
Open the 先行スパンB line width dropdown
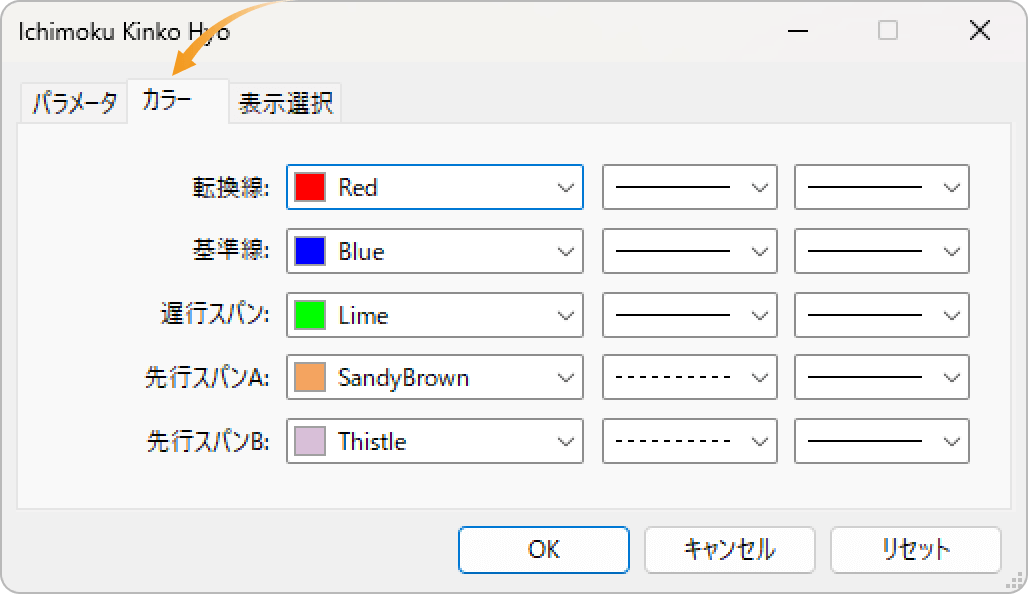(882, 441)
